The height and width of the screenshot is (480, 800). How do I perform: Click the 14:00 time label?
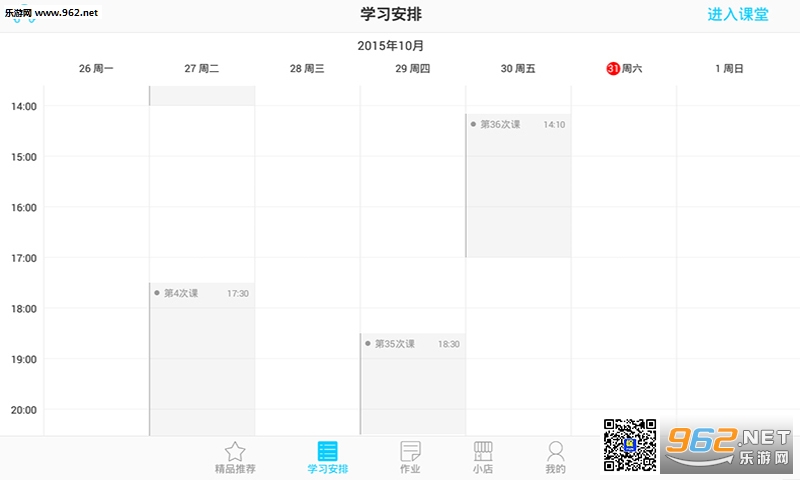(x=24, y=106)
